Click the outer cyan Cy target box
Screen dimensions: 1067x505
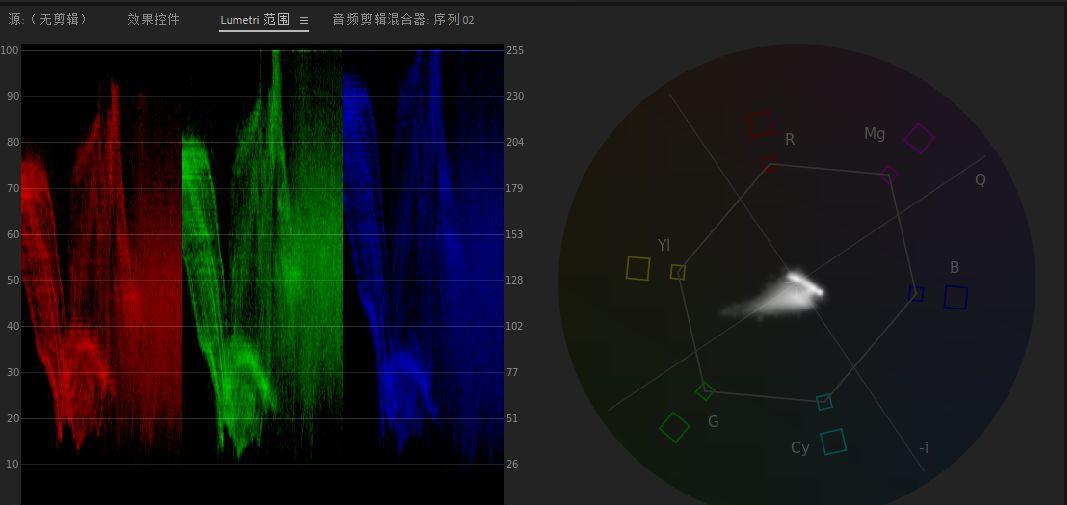point(834,442)
